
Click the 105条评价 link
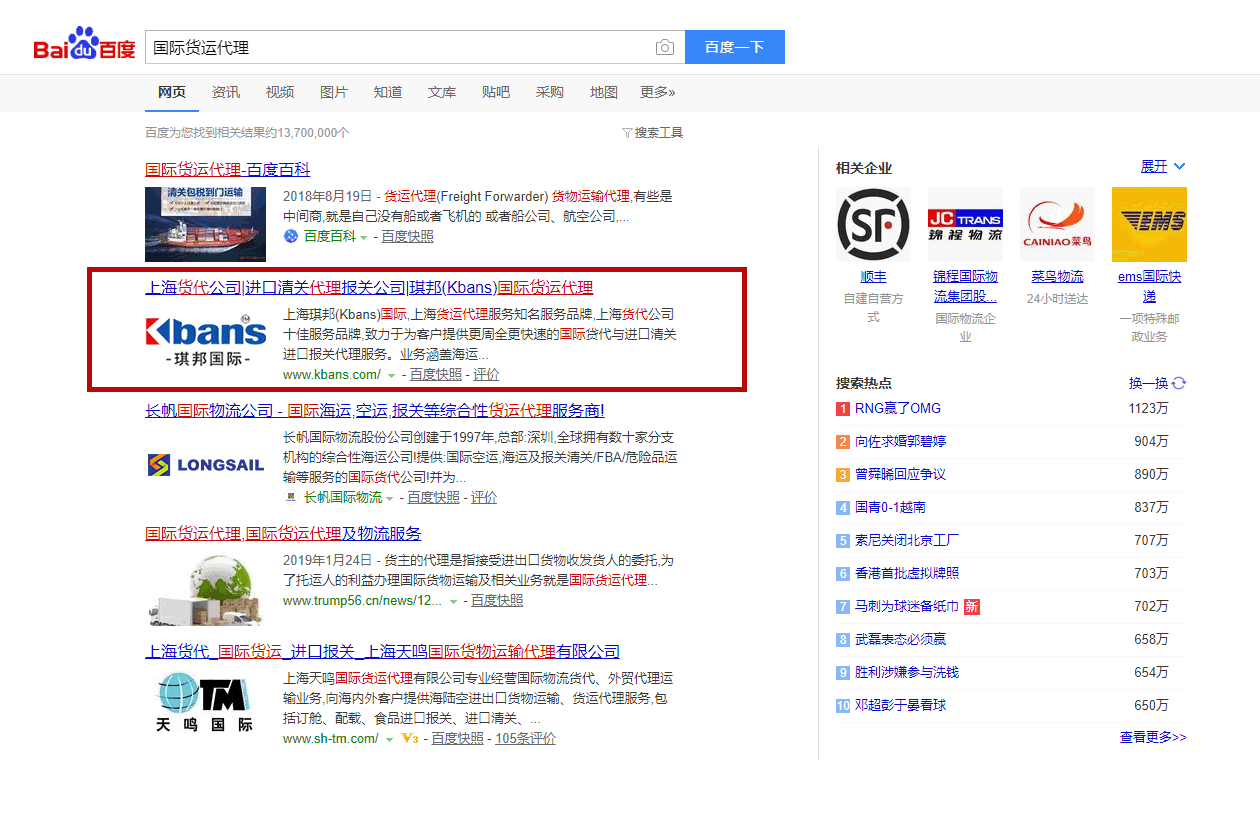(525, 739)
